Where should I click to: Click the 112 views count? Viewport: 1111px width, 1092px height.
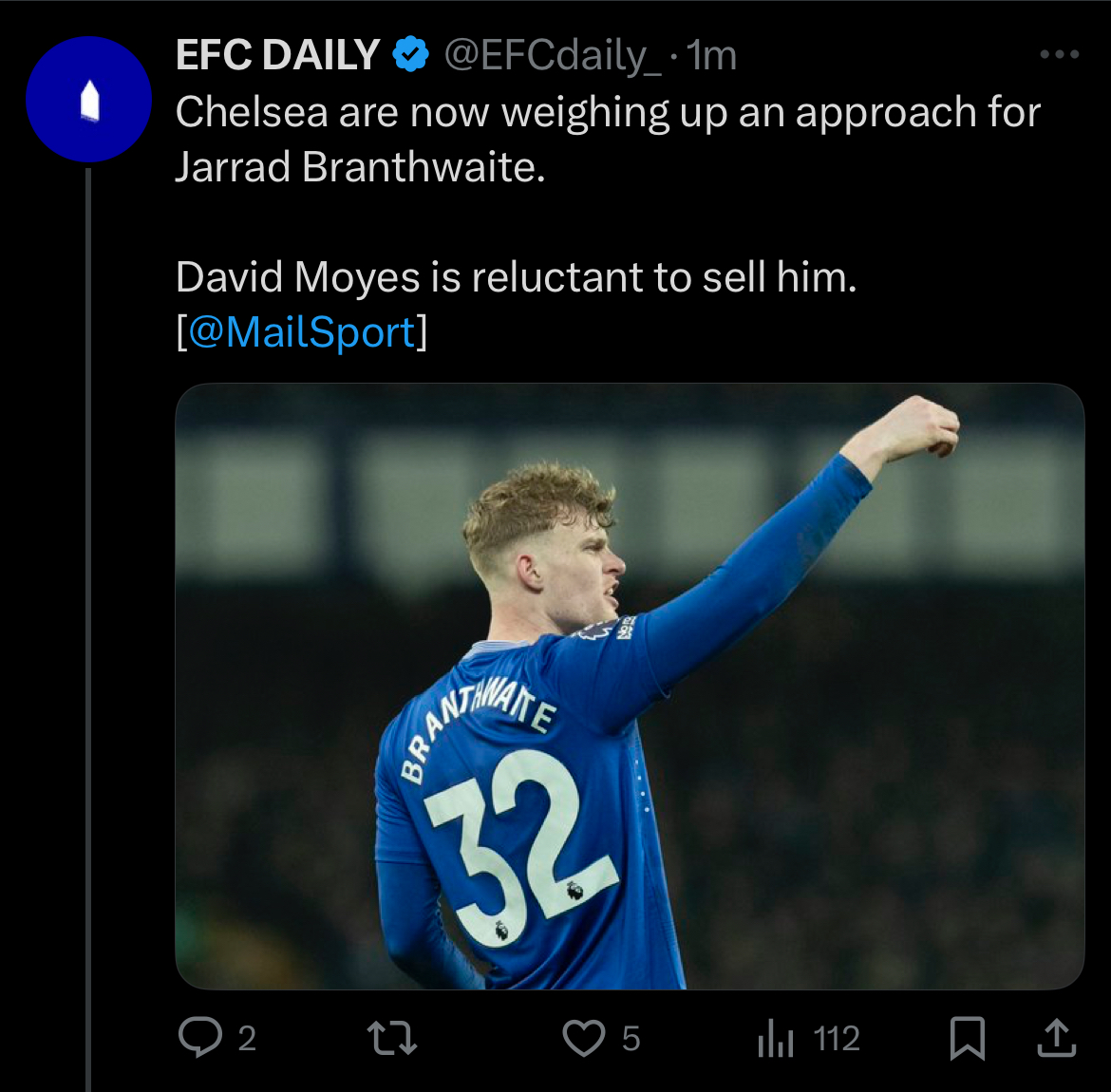(837, 1039)
